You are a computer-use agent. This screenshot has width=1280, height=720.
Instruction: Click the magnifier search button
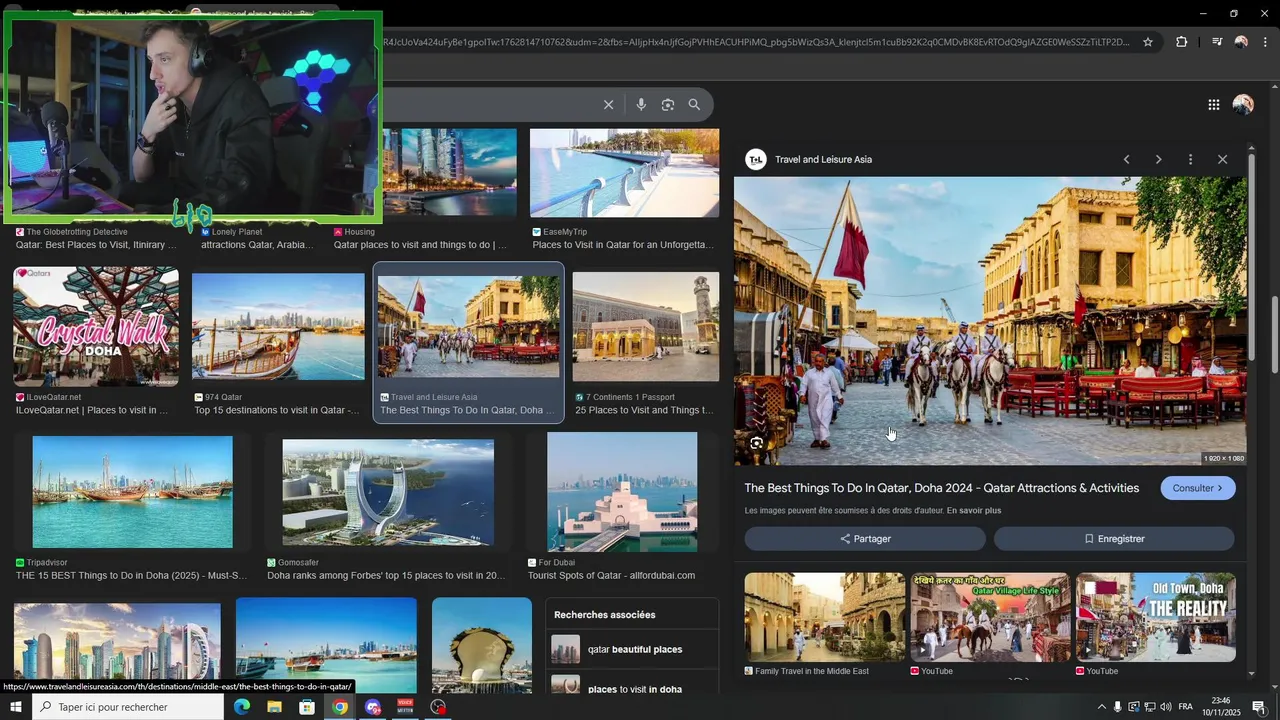694,105
